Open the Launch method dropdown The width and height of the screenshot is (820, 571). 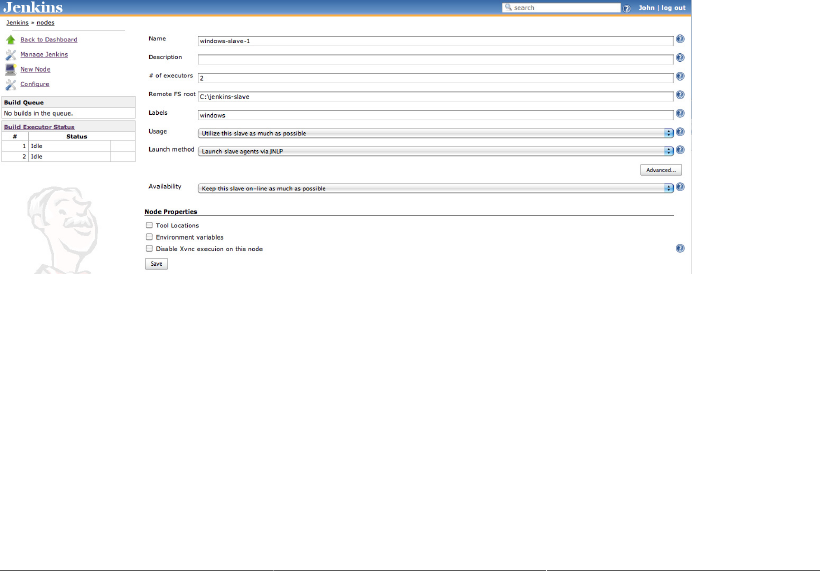[436, 151]
